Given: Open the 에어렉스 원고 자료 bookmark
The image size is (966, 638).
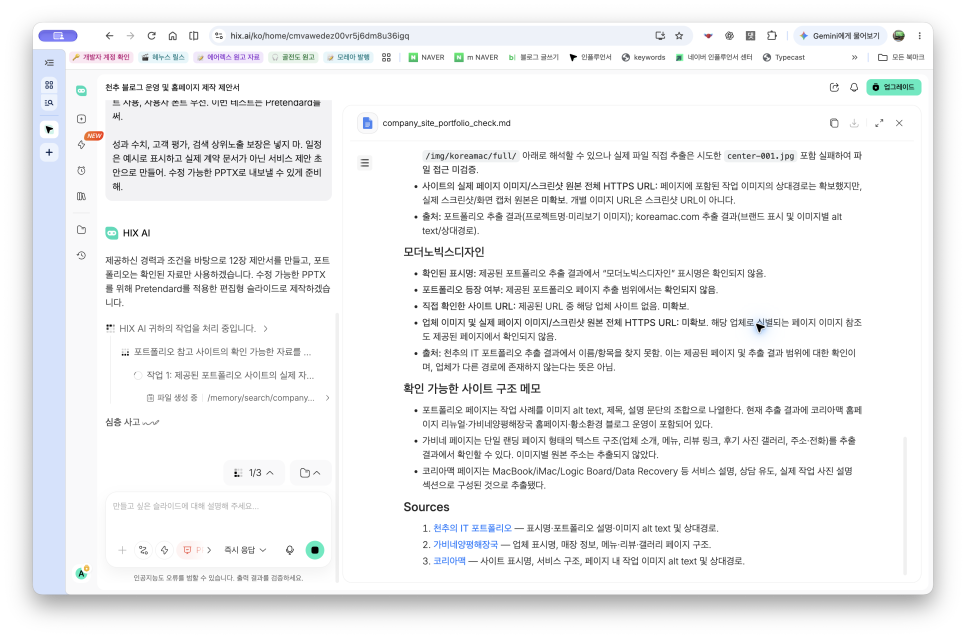Looking at the screenshot, I should [x=229, y=57].
